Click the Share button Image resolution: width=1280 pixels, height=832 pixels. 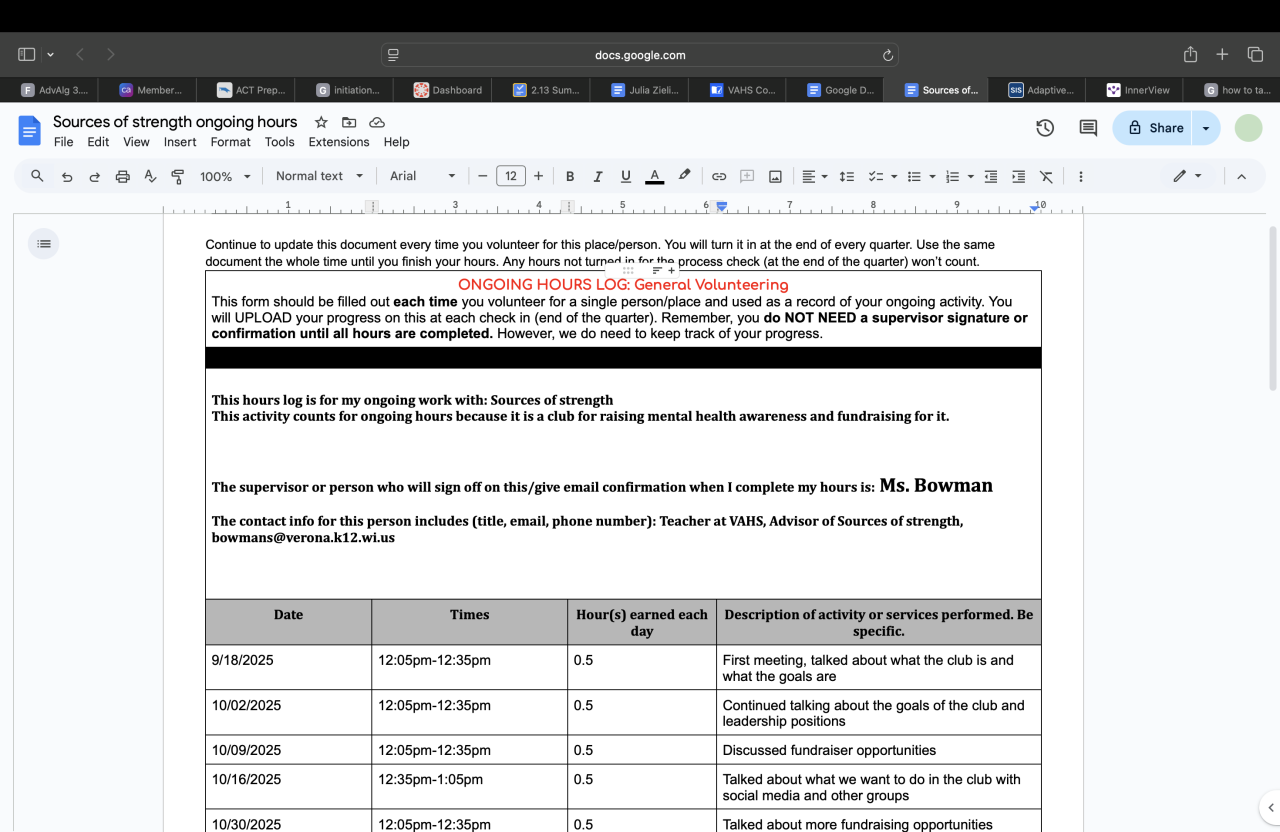pos(1156,128)
